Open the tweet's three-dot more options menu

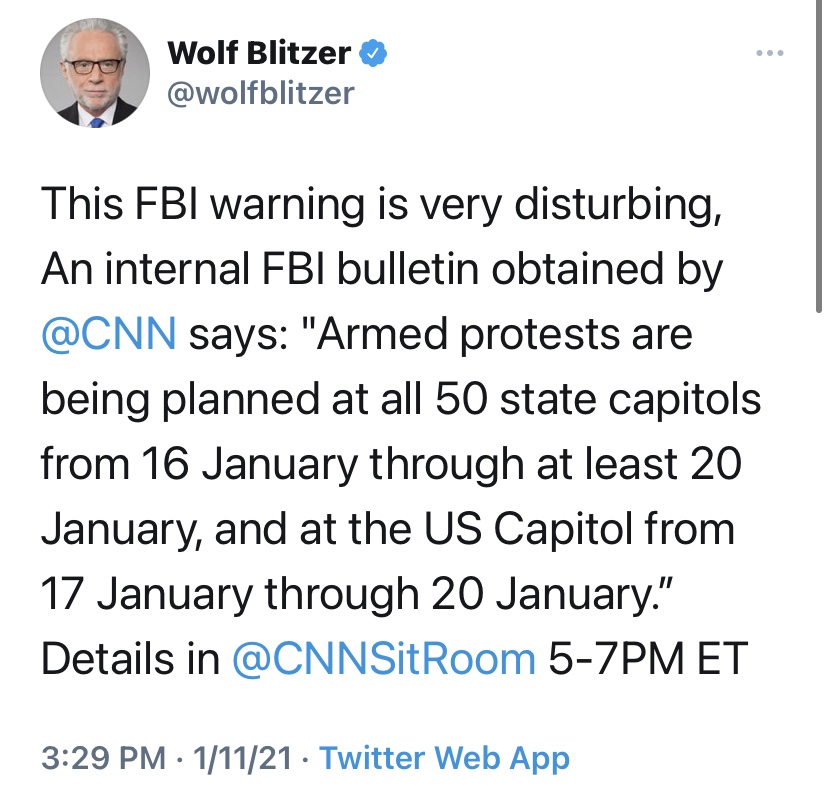[x=770, y=52]
